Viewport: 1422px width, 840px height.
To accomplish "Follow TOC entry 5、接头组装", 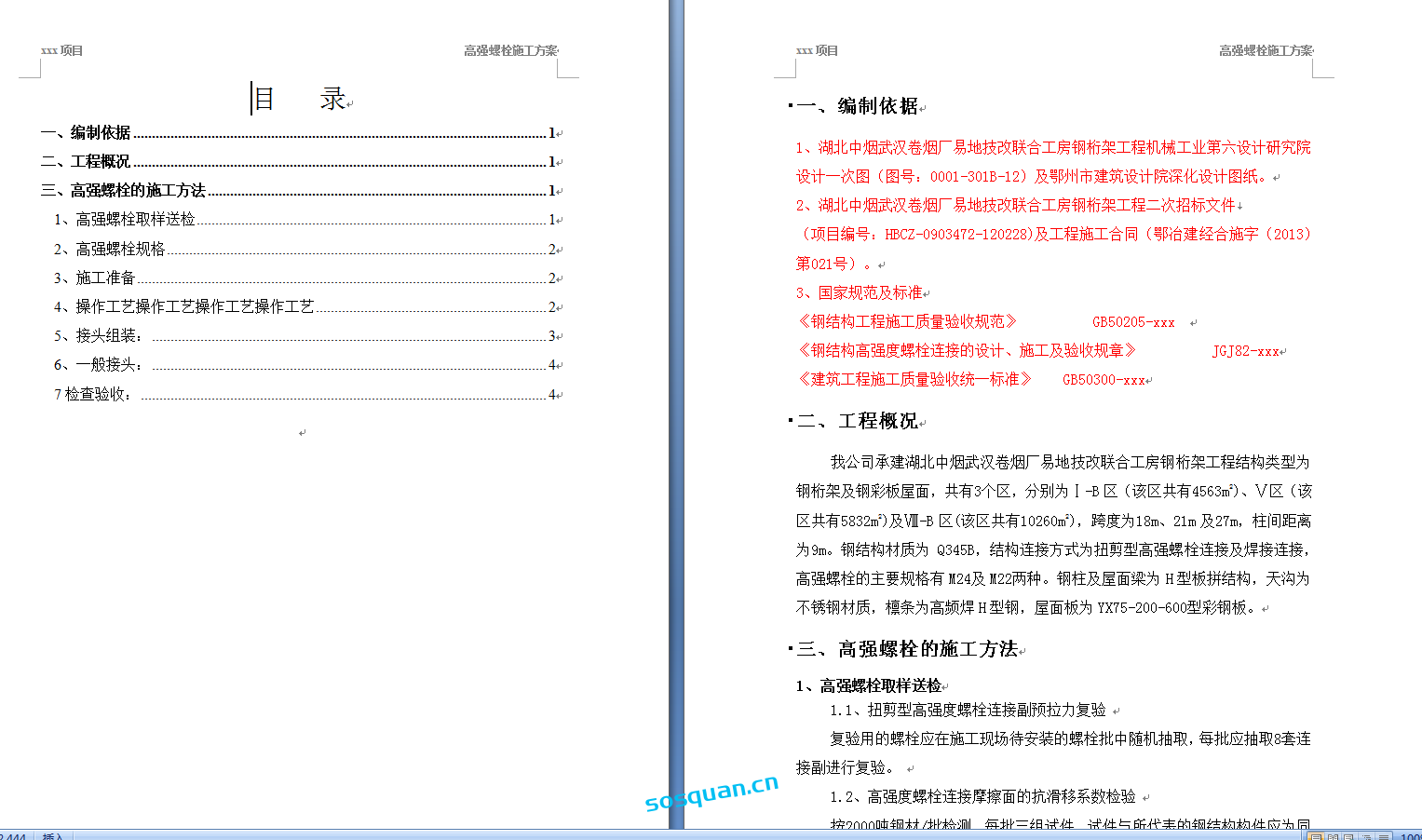I will [x=99, y=336].
